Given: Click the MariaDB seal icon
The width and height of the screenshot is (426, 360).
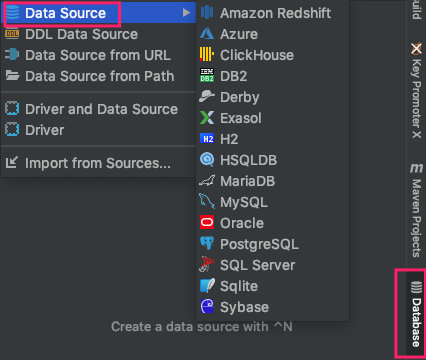Looking at the screenshot, I should (x=207, y=181).
